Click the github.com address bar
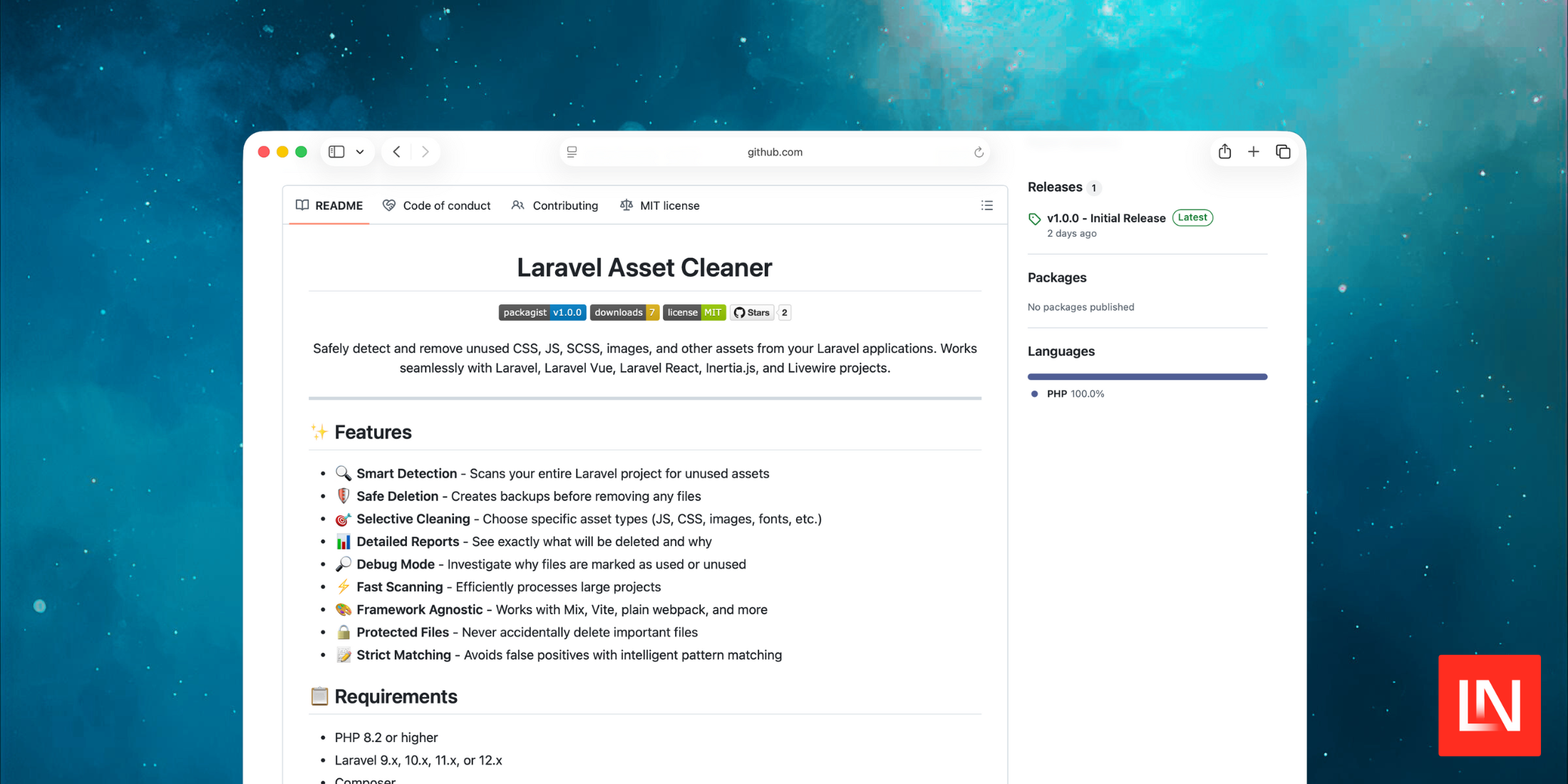 click(775, 152)
